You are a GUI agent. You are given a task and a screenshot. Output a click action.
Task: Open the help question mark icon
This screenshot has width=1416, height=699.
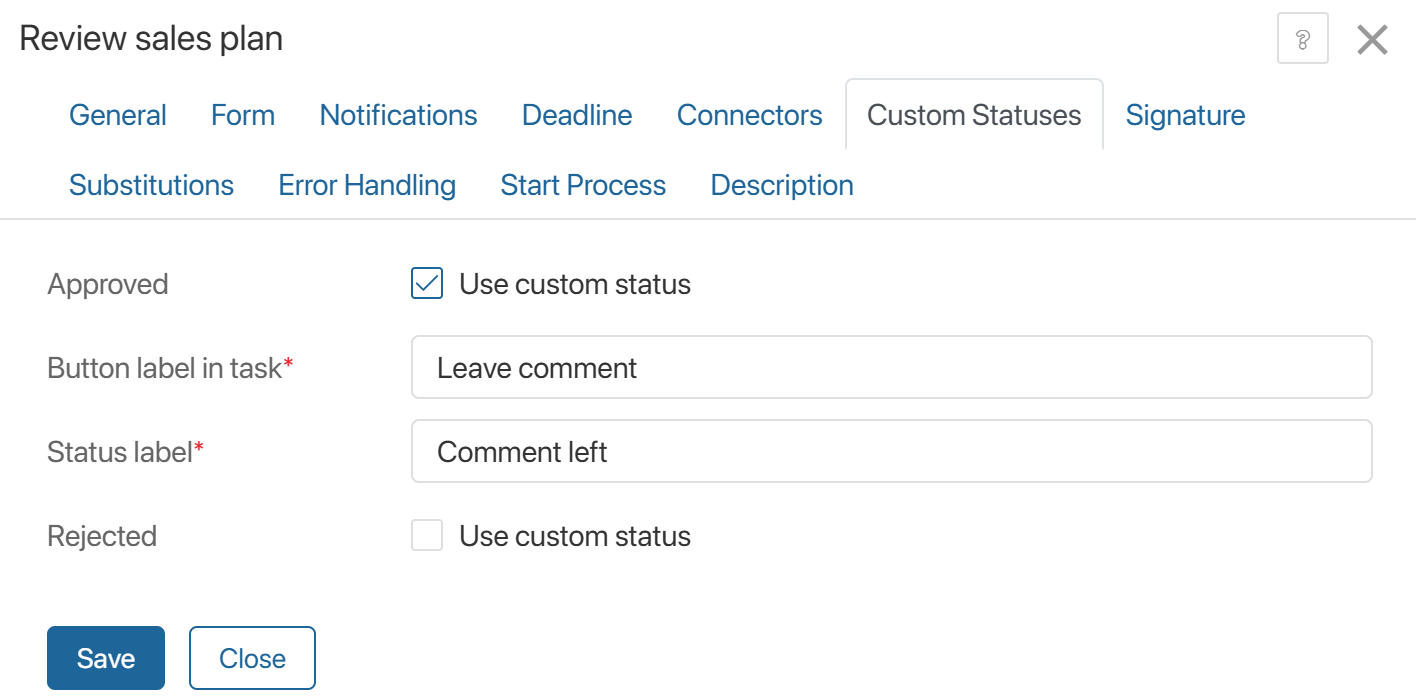1302,40
